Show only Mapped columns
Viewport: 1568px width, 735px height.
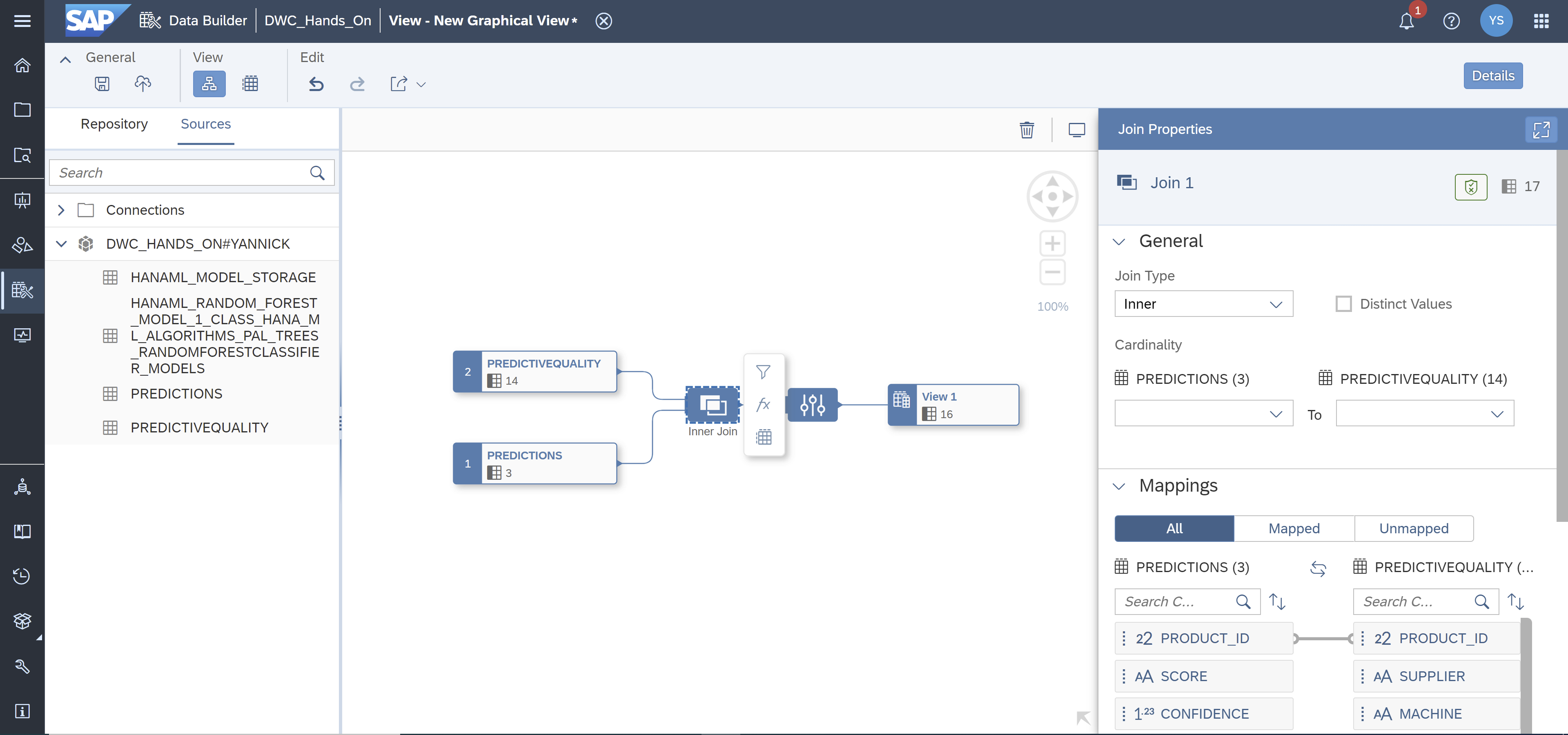1294,528
